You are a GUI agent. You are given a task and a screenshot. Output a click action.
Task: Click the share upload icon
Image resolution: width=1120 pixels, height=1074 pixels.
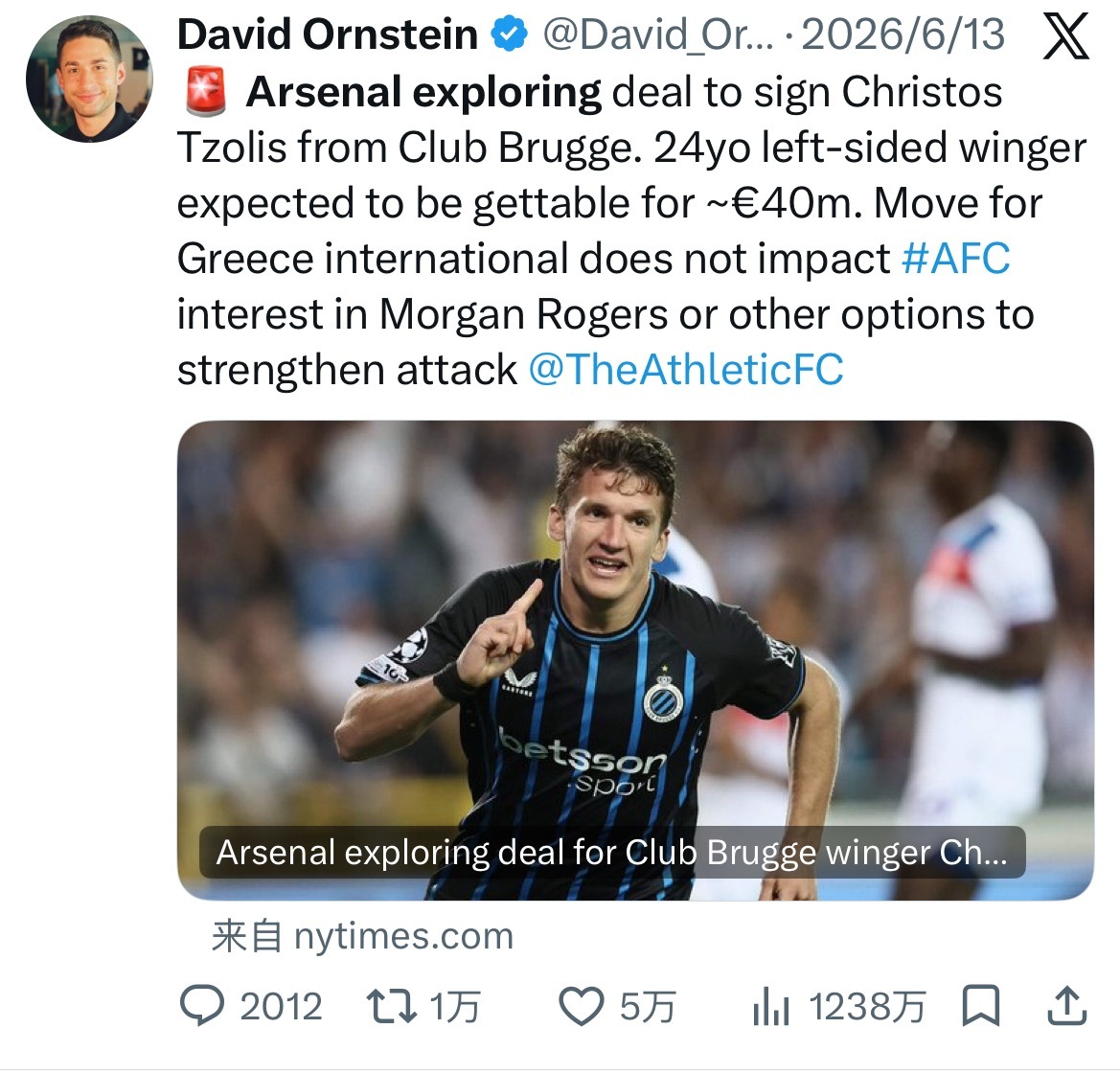click(x=1067, y=1005)
